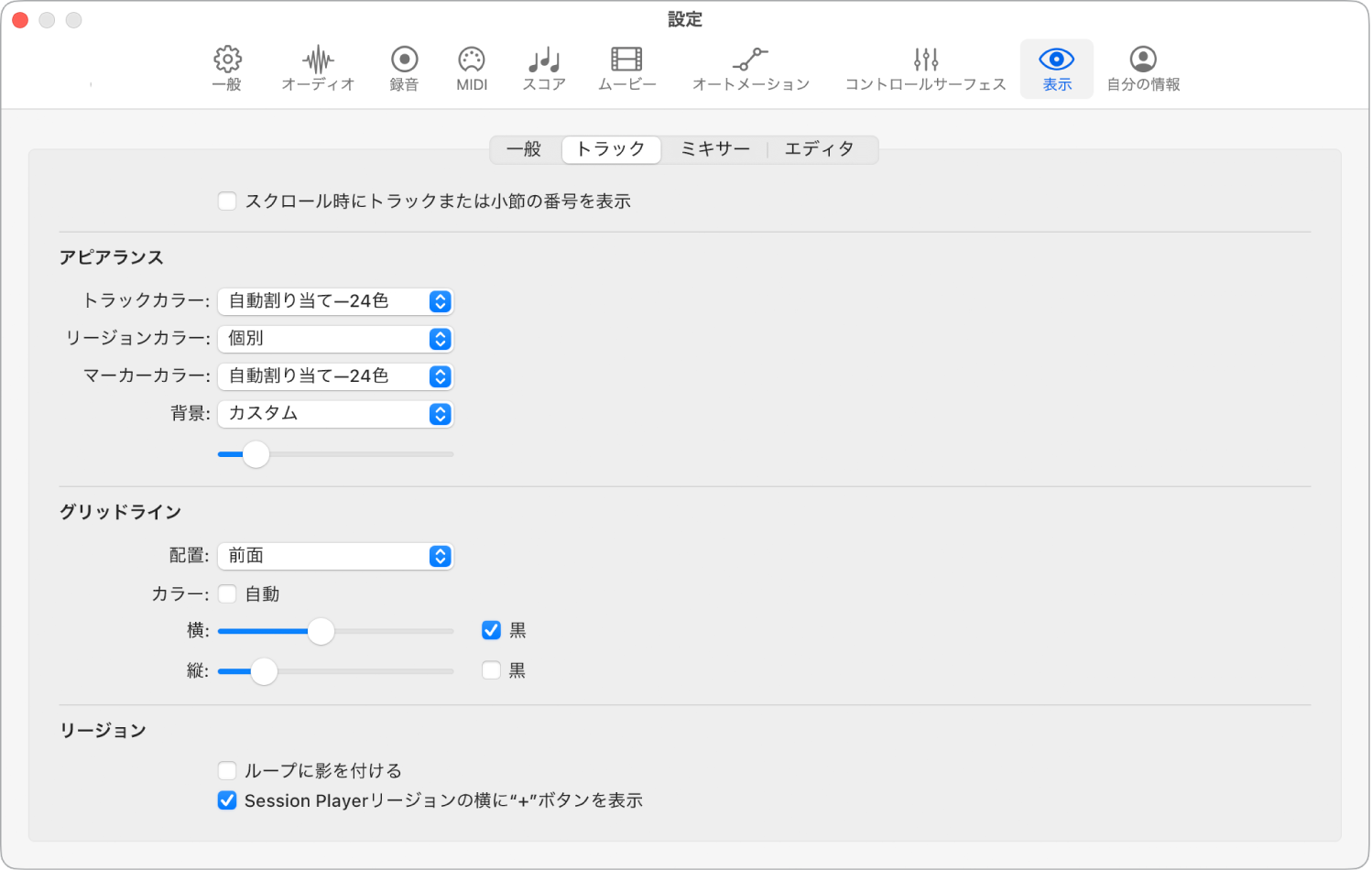Click the background brightness slider knob
Screen dimensions: 1372x870
(x=256, y=454)
